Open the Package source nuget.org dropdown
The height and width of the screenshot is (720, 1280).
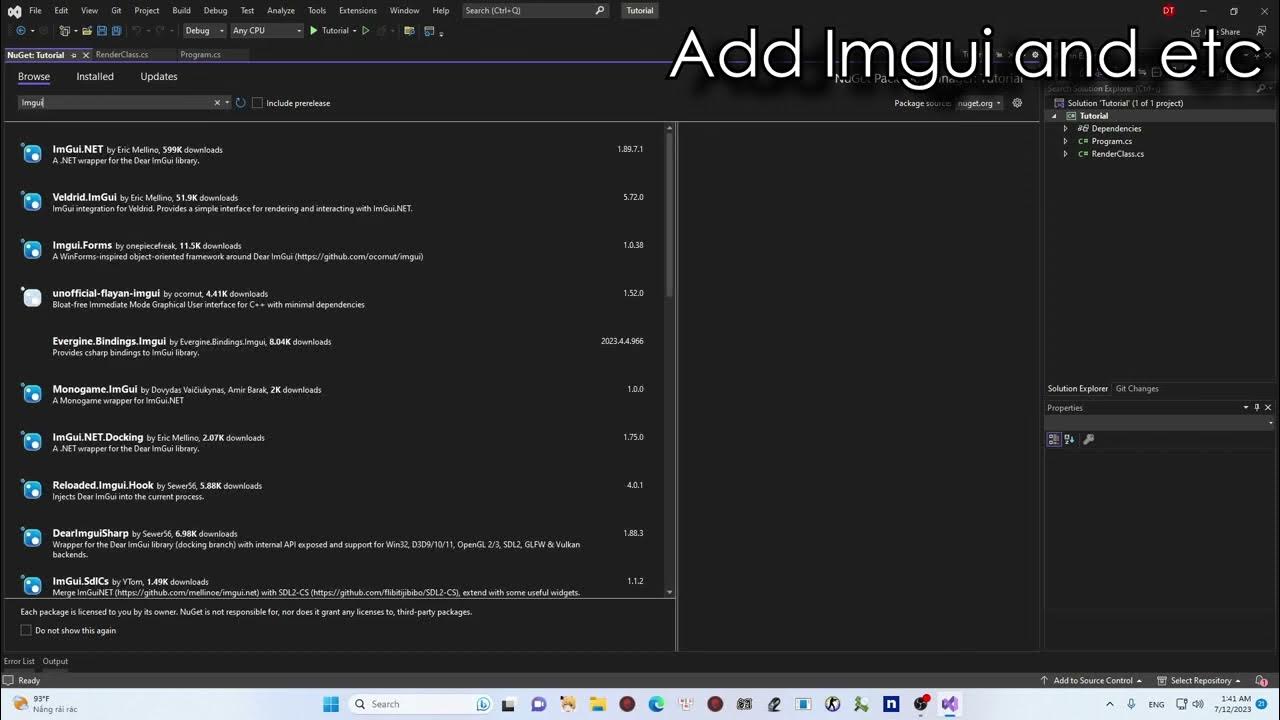979,103
